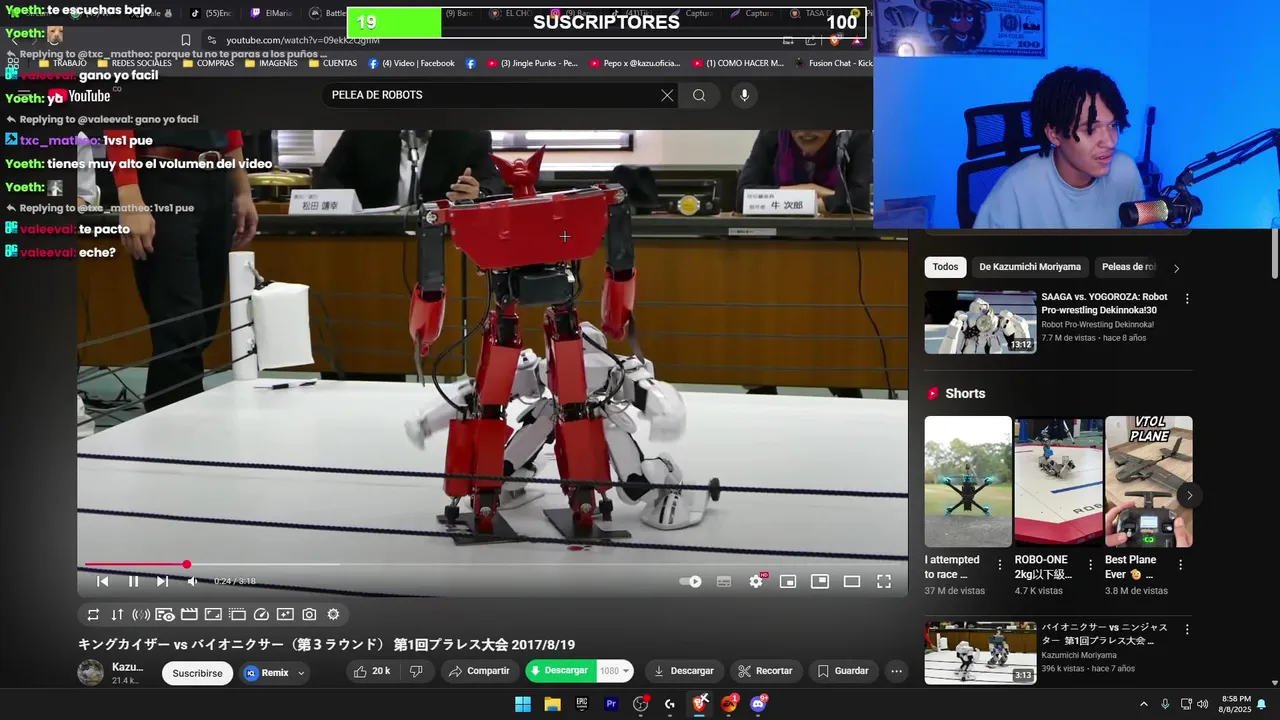Viewport: 1280px width, 720px height.
Task: Click the volume booster enhancer icon
Action: [141, 615]
